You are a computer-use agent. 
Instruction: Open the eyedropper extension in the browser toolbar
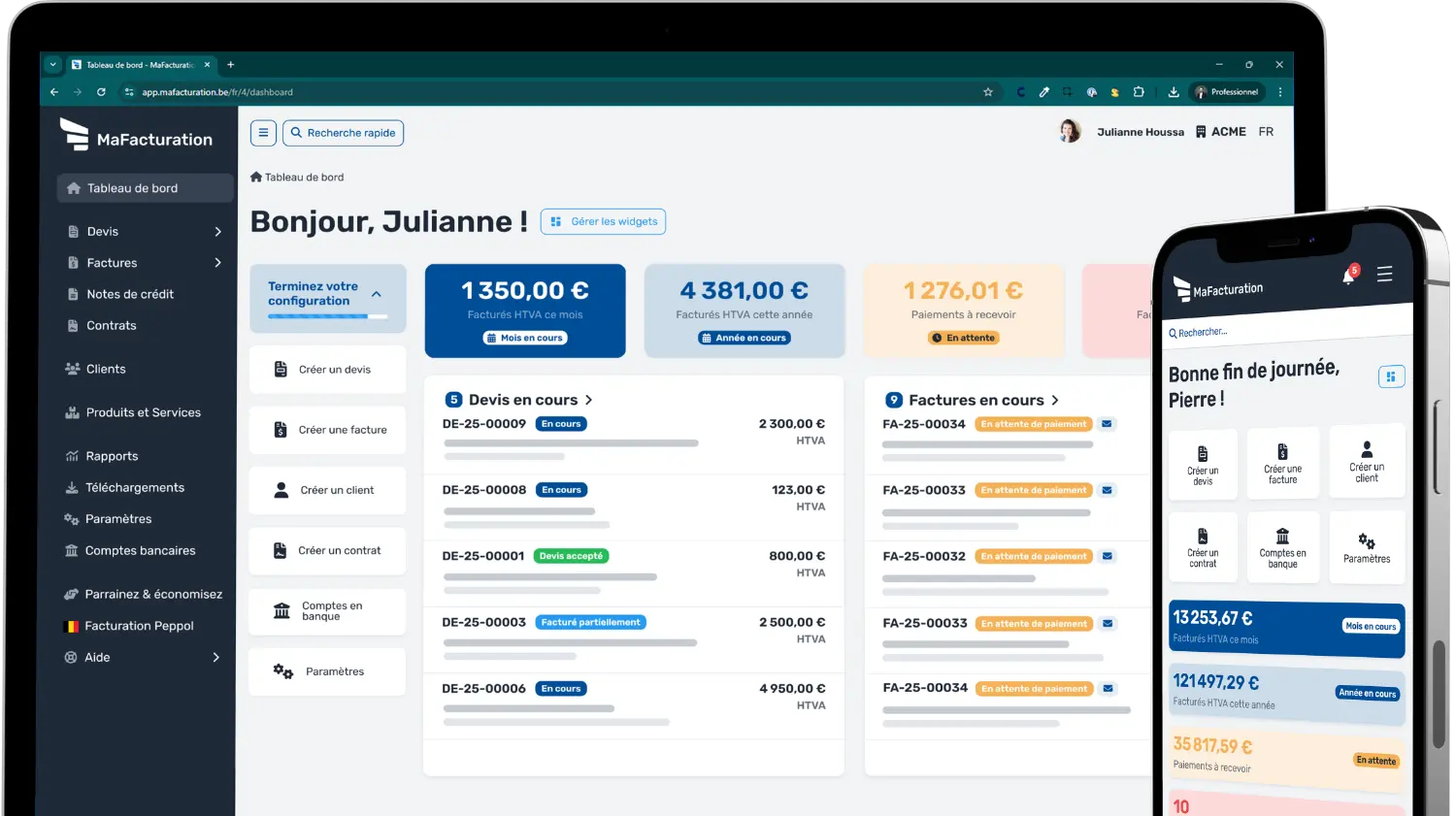(1044, 92)
